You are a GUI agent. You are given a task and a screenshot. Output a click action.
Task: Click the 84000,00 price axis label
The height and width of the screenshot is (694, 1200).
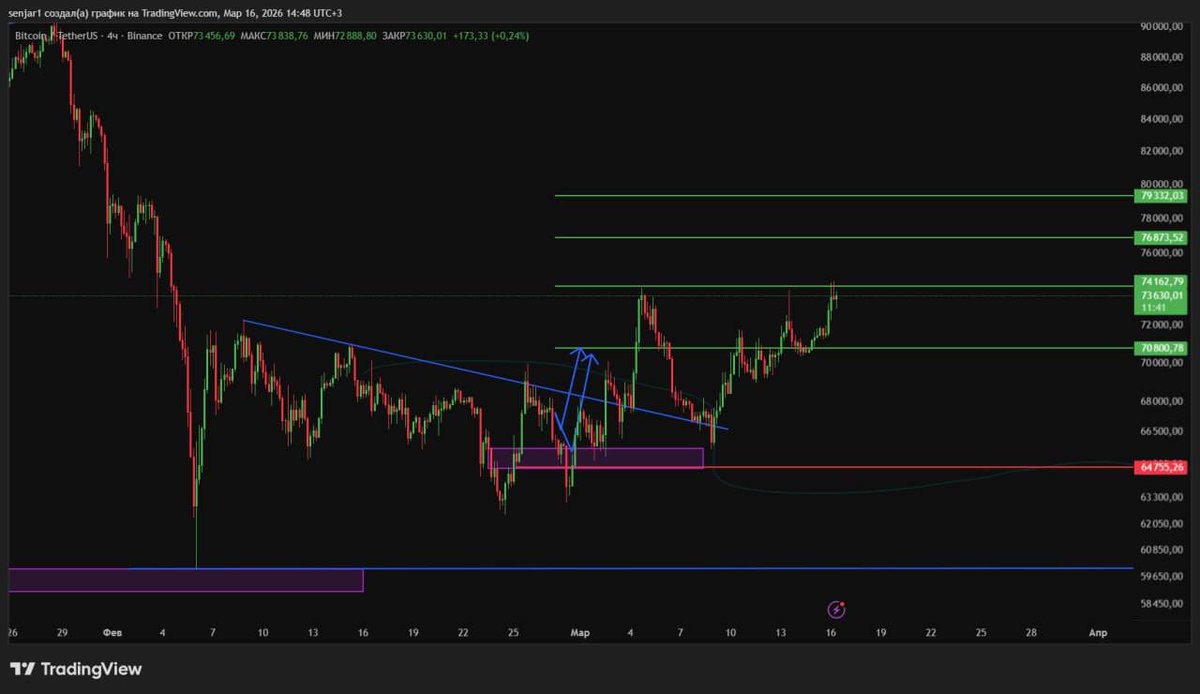click(x=1162, y=119)
